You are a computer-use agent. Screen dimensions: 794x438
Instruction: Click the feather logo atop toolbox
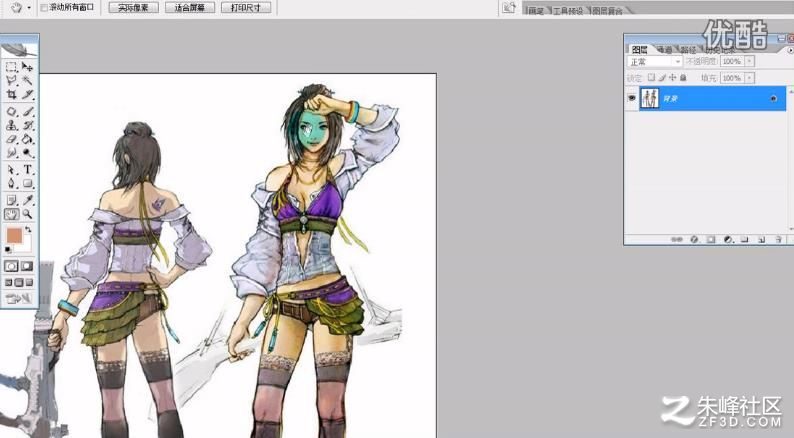click(x=19, y=50)
